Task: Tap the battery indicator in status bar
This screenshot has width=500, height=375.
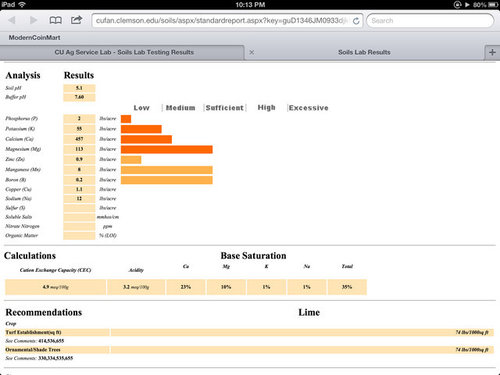Action: point(493,5)
